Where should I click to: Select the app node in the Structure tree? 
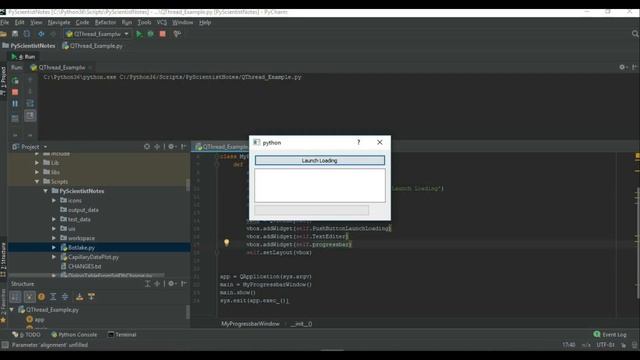[36, 320]
